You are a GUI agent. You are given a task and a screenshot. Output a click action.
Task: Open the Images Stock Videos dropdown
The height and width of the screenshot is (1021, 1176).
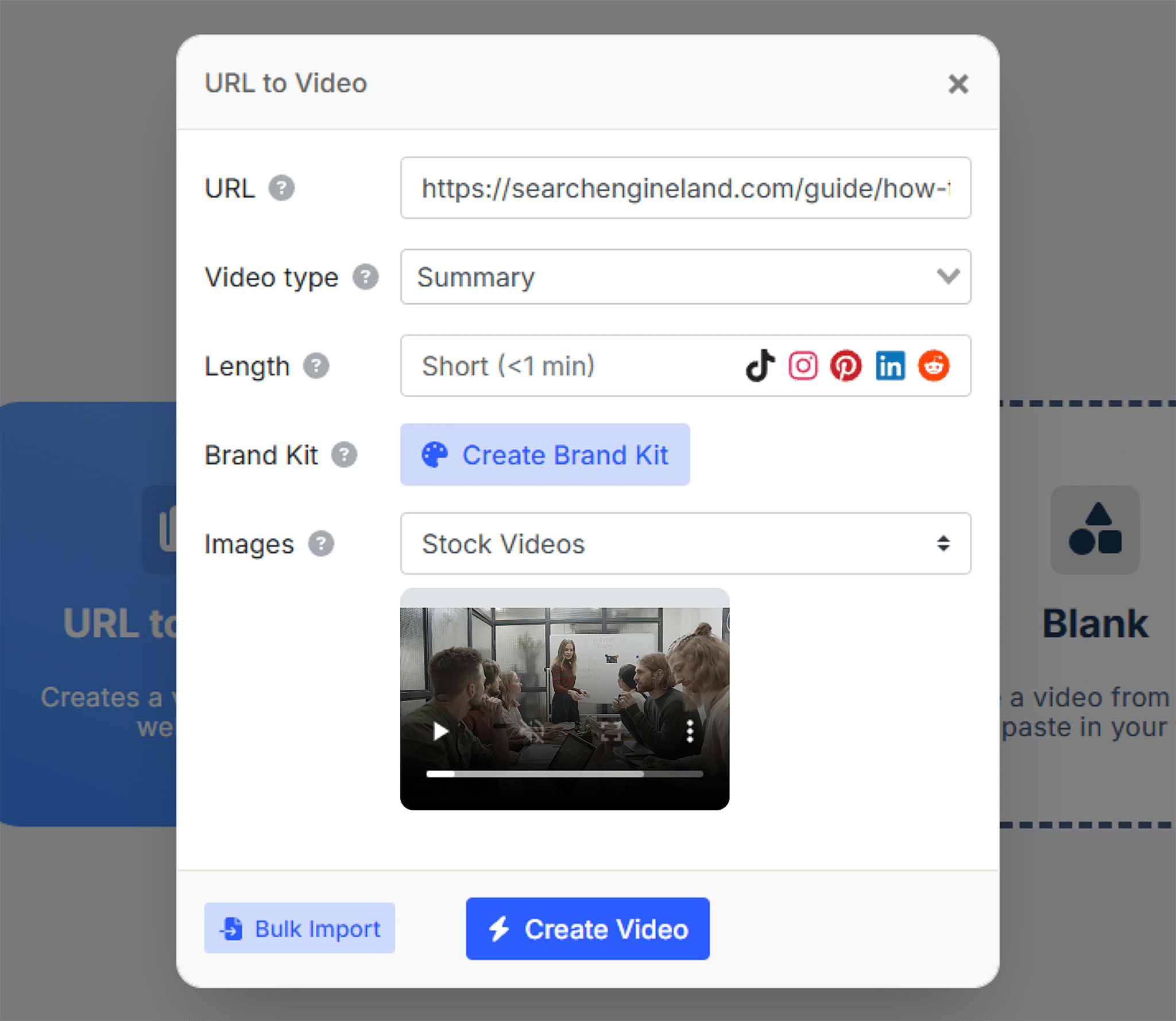(686, 543)
